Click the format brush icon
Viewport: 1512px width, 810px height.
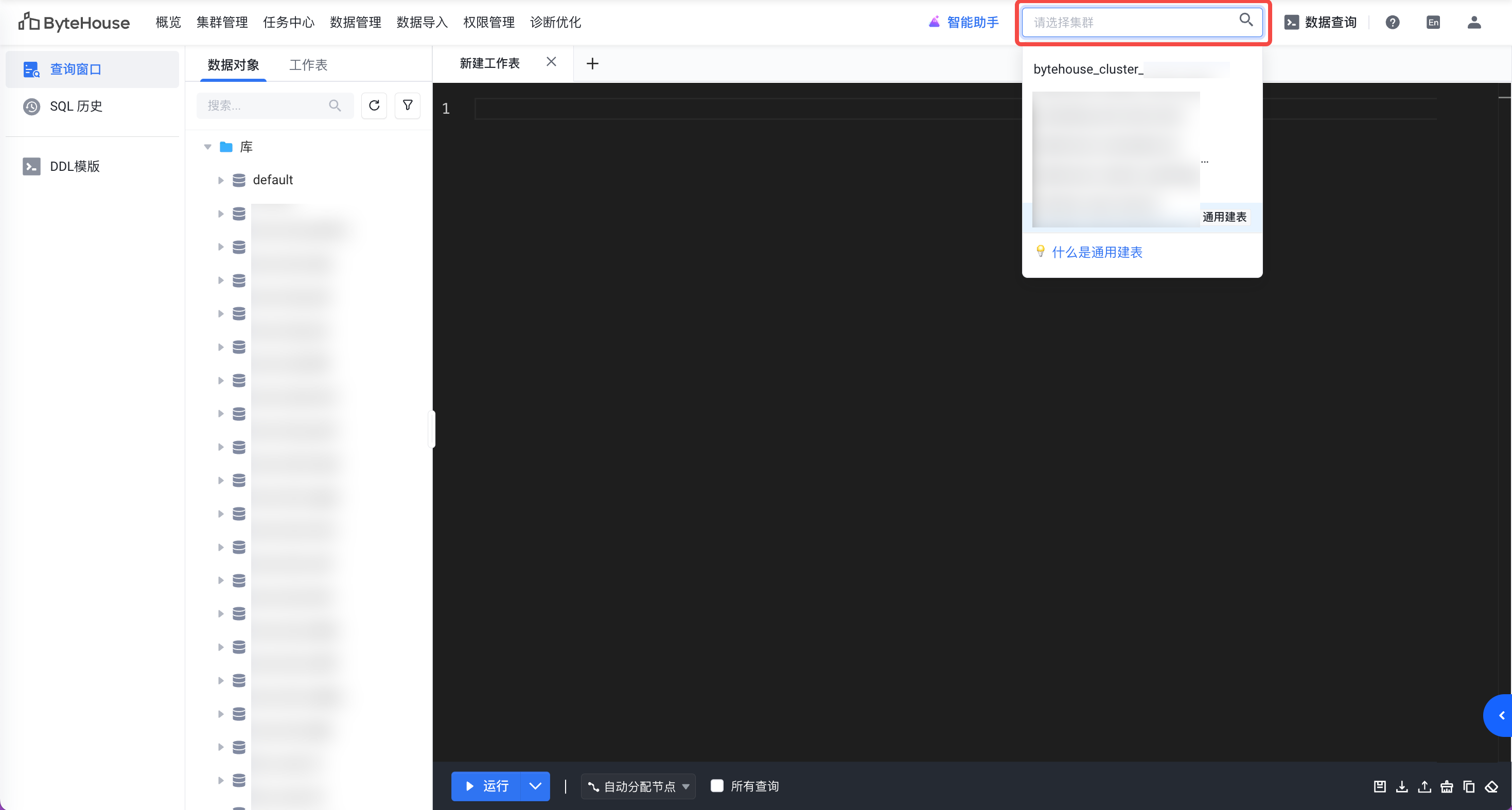pos(1446,786)
